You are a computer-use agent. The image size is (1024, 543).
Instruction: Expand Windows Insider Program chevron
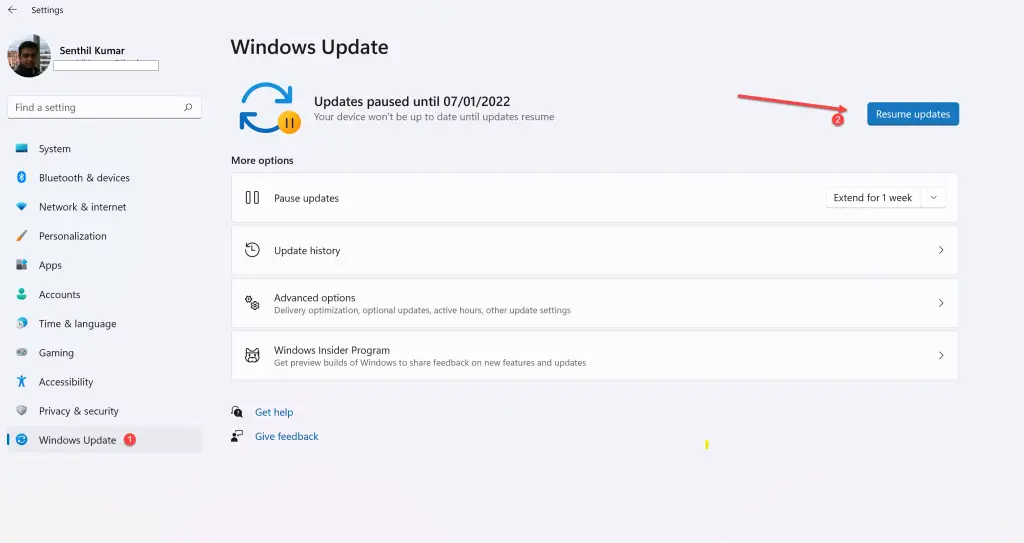(940, 355)
